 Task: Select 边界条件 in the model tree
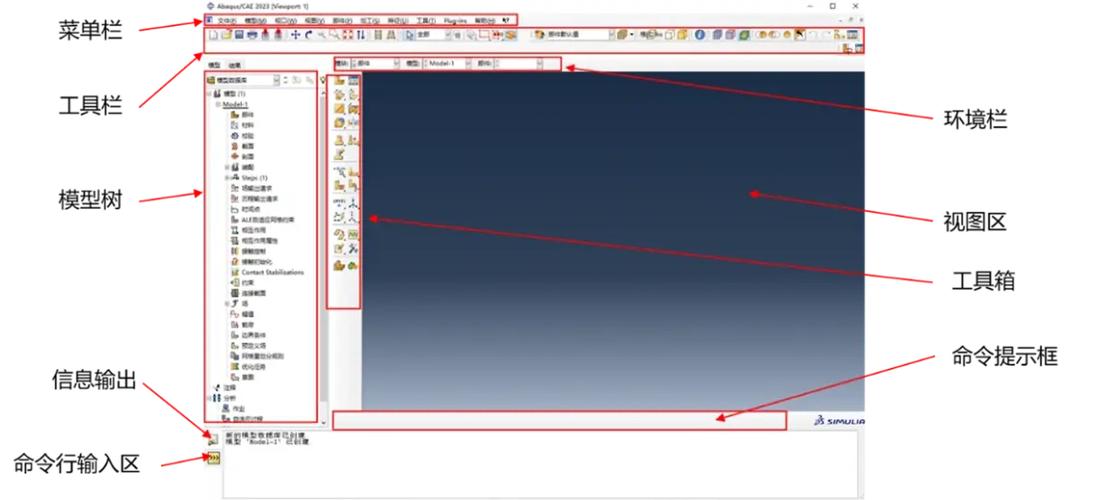[x=253, y=335]
